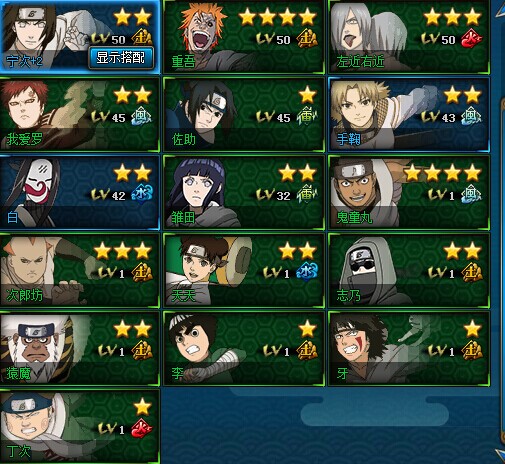Click the water element icon on 天天

[306, 272]
